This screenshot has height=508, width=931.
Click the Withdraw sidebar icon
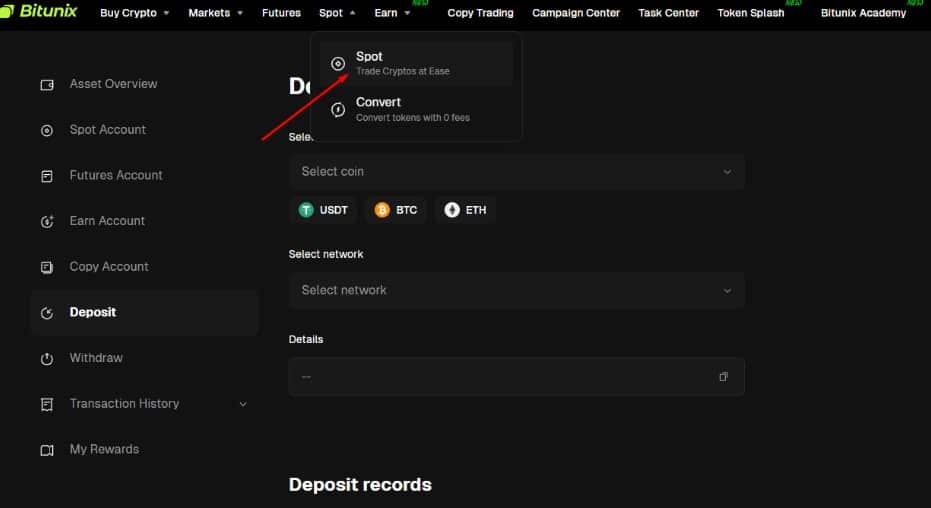[47, 359]
